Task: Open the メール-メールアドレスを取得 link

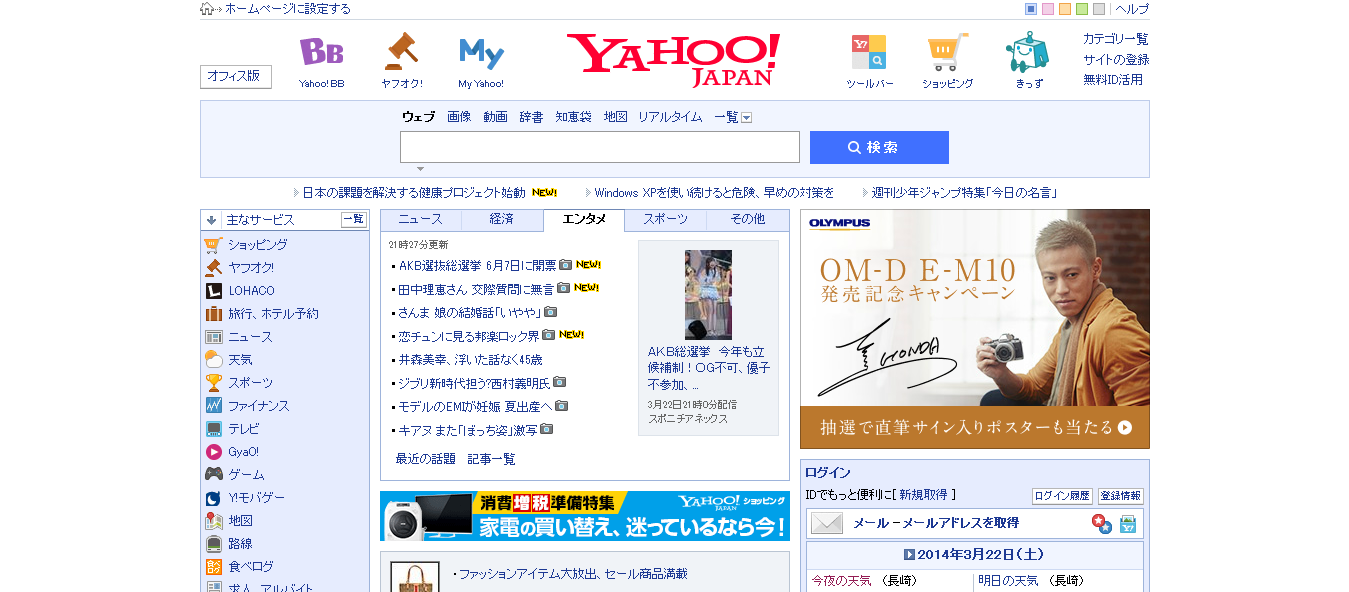Action: [936, 523]
